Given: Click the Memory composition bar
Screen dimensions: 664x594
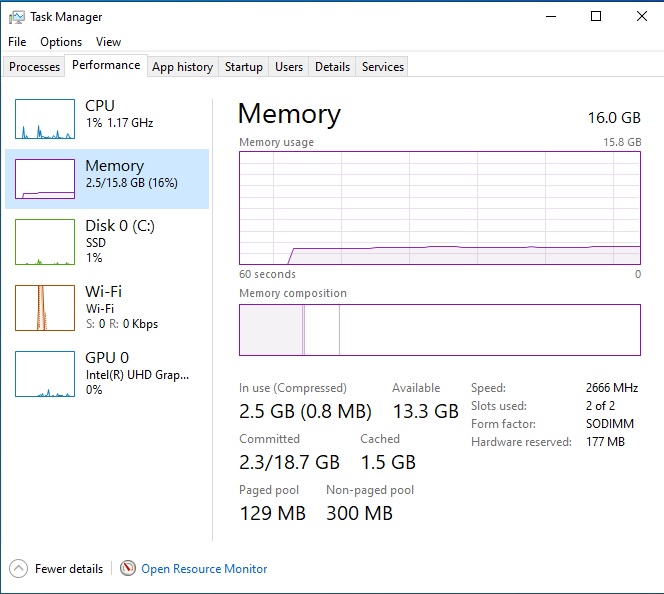Looking at the screenshot, I should (x=439, y=330).
